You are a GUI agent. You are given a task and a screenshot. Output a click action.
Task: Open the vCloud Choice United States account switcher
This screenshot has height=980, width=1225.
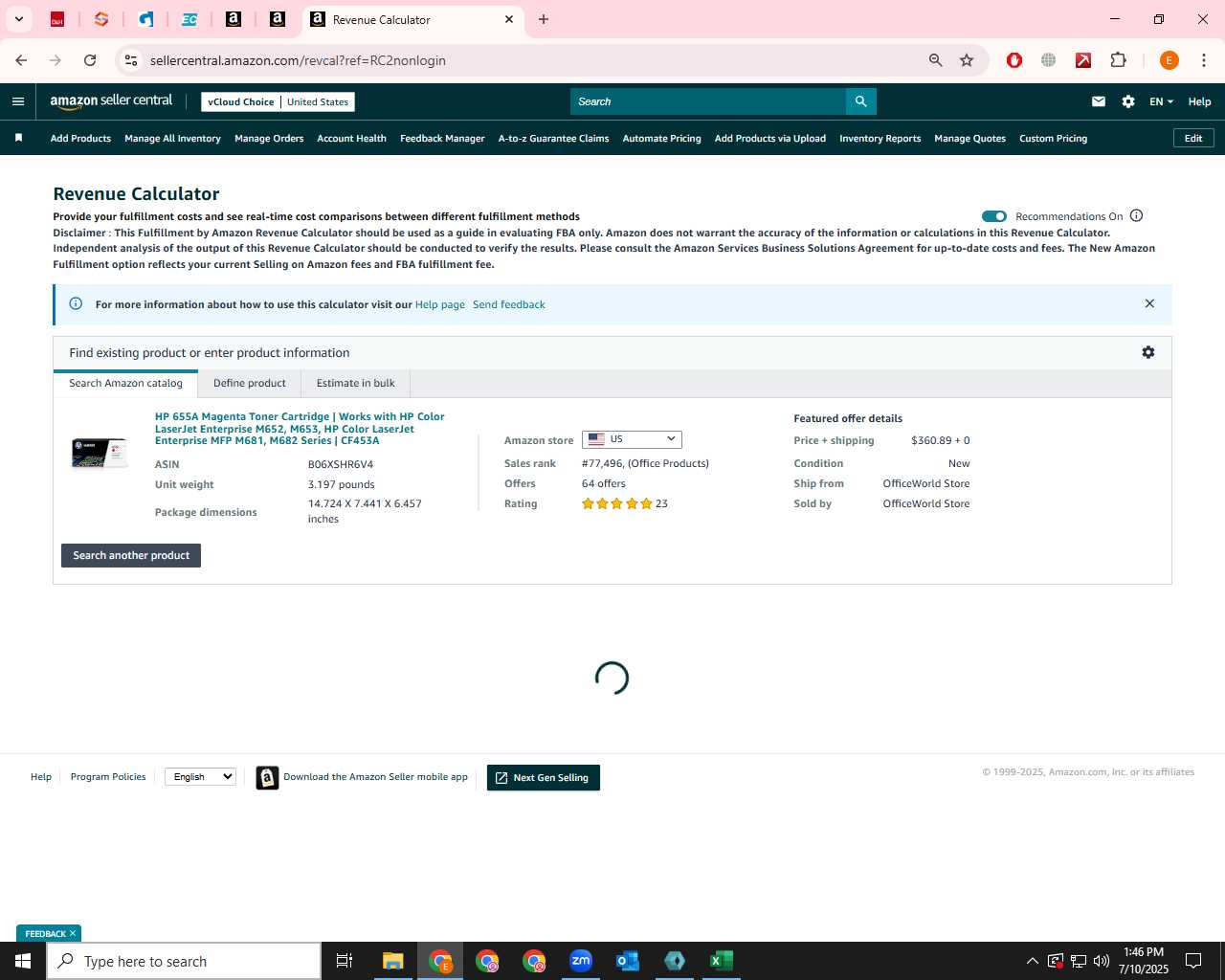278,101
